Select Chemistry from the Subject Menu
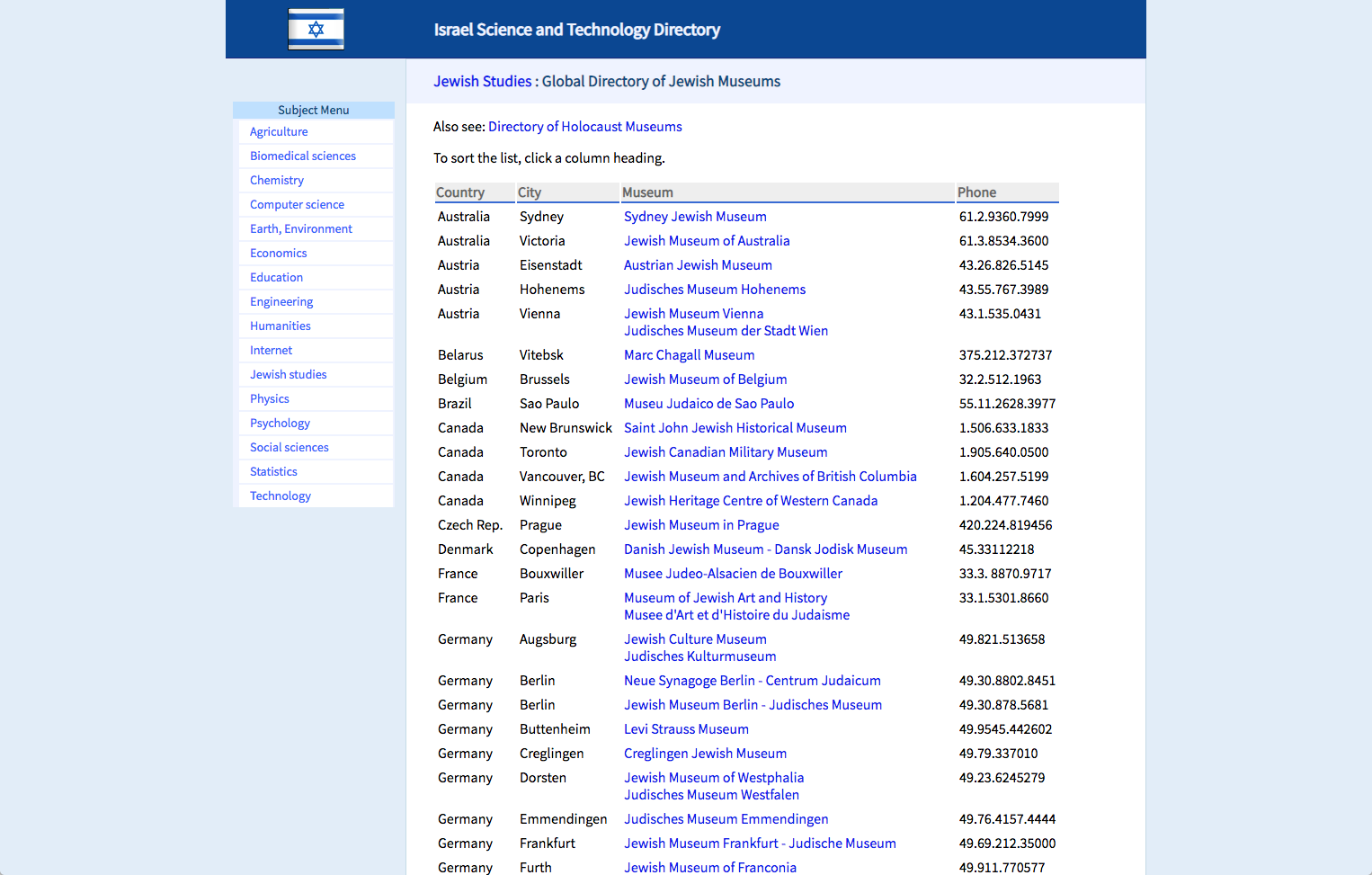1372x875 pixels. 277,180
